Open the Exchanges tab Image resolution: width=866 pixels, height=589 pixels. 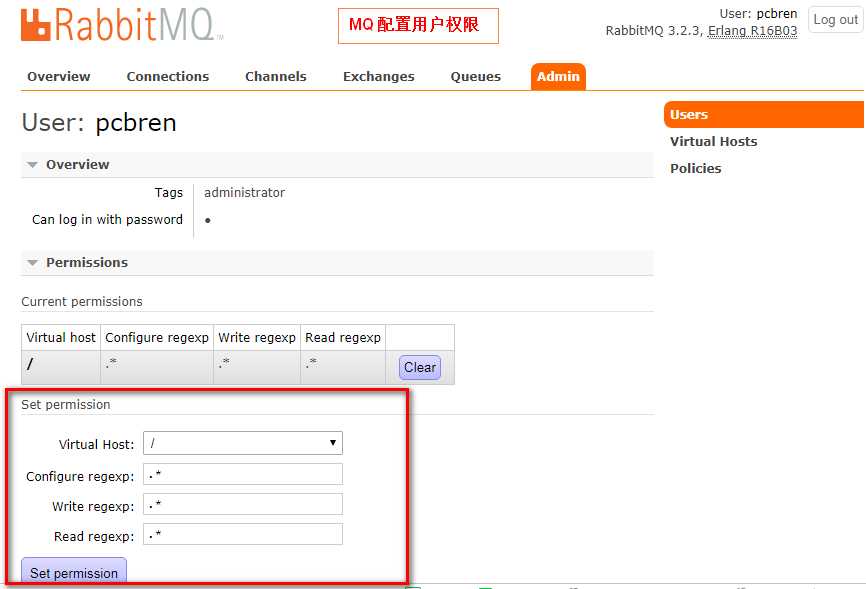click(378, 76)
